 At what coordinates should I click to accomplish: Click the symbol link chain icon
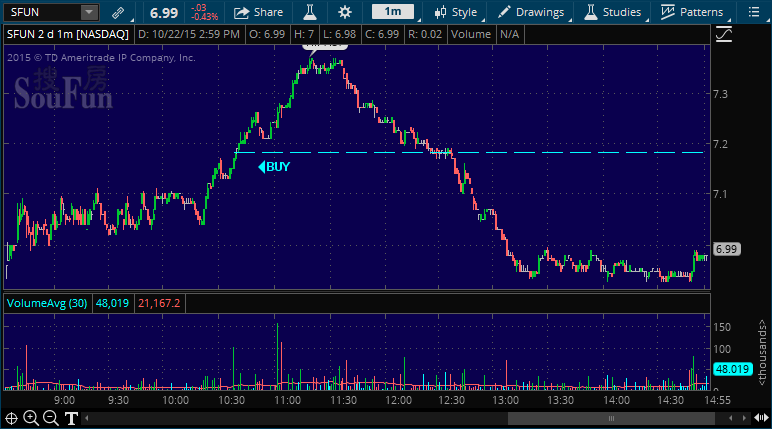pyautogui.click(x=118, y=12)
